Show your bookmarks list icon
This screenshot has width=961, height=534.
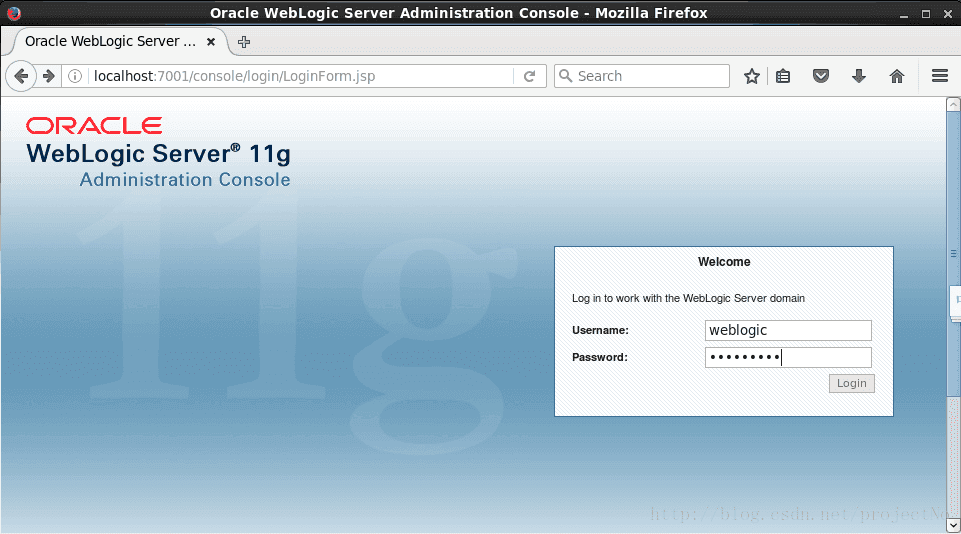783,76
